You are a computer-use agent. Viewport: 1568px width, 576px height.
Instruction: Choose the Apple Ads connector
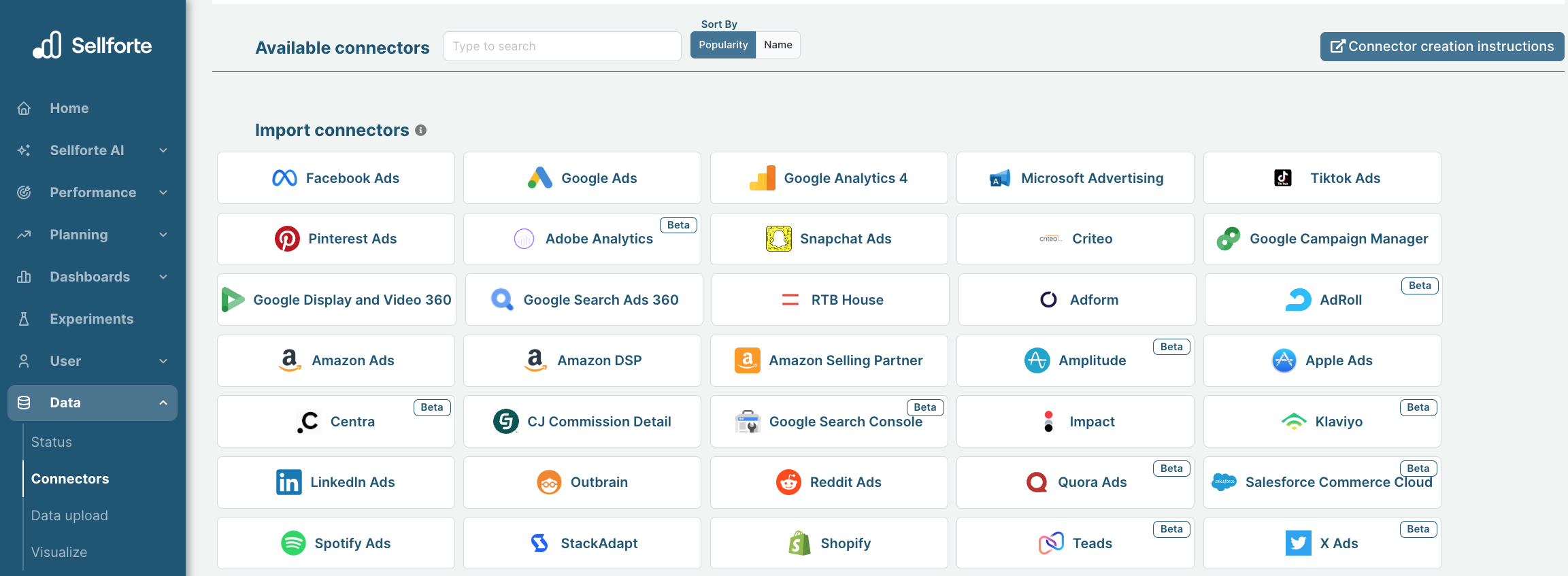(1322, 360)
